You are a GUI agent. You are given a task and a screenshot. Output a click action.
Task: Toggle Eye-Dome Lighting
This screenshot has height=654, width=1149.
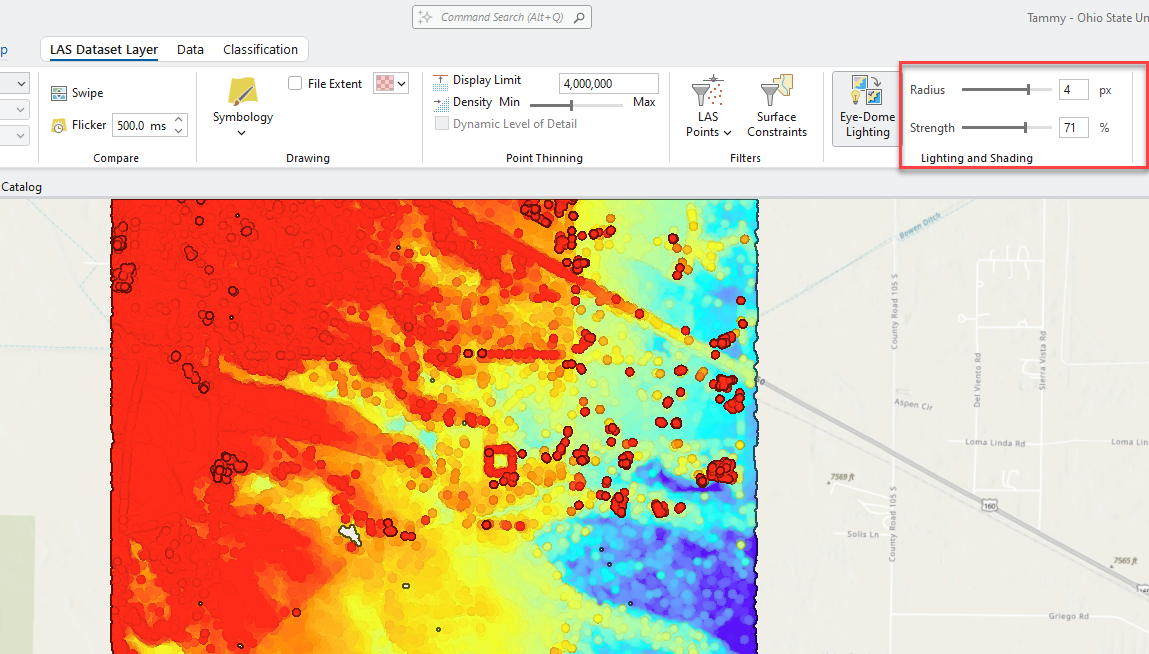(x=867, y=108)
